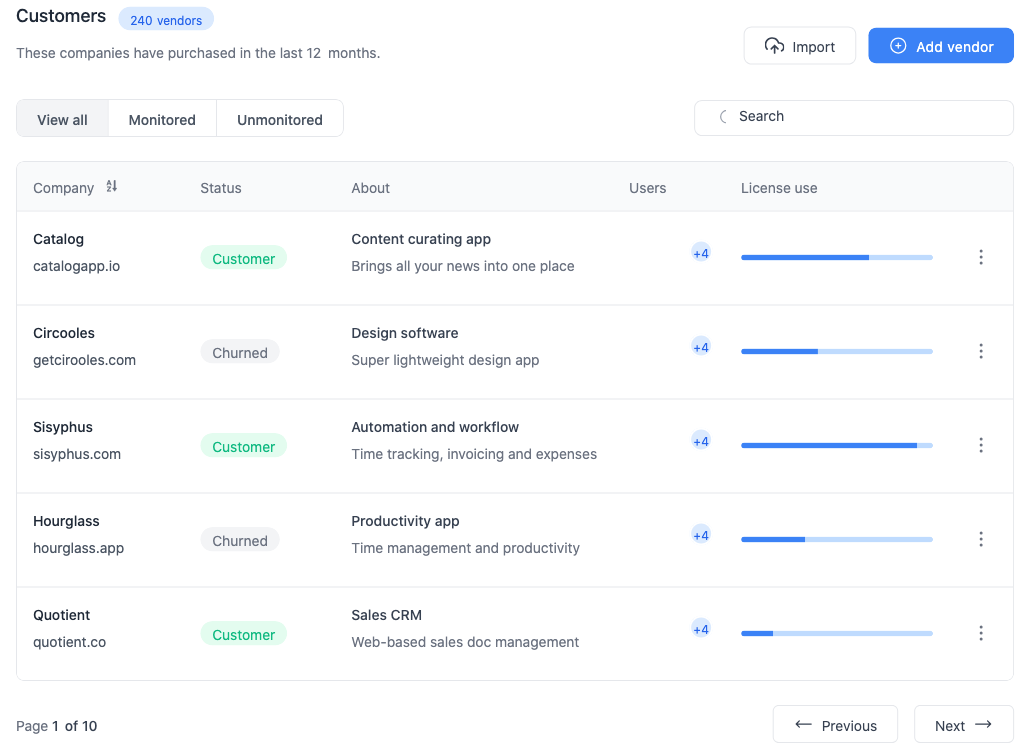1031x743 pixels.
Task: Open the Circooles row kebab menu
Action: click(980, 351)
